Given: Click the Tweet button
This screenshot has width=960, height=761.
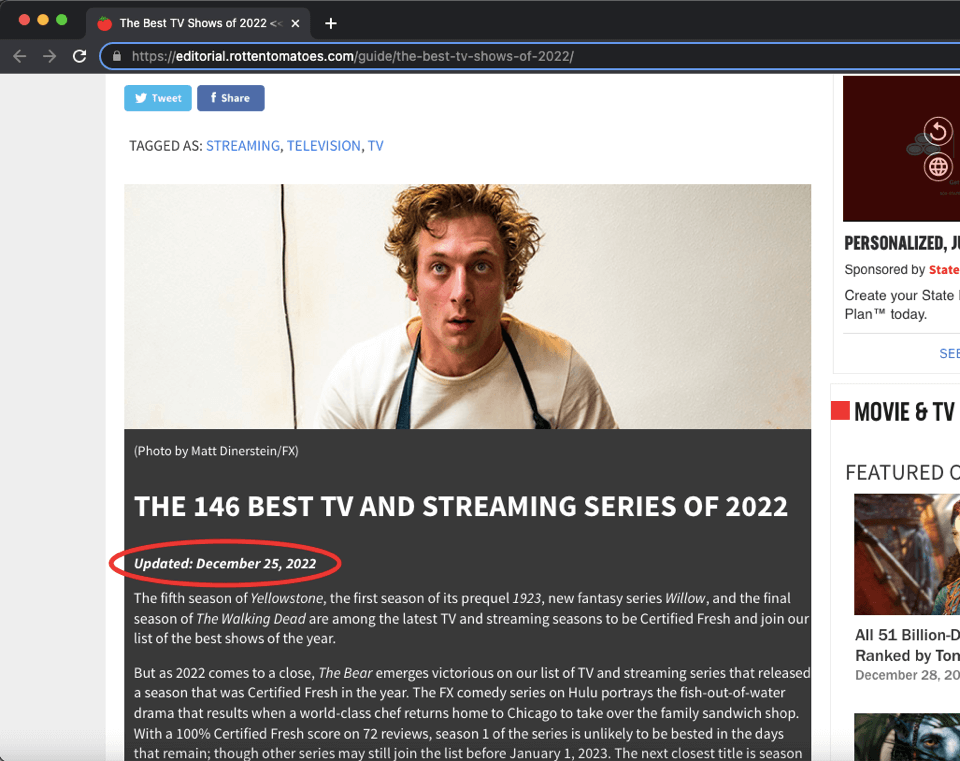Looking at the screenshot, I should [x=157, y=98].
